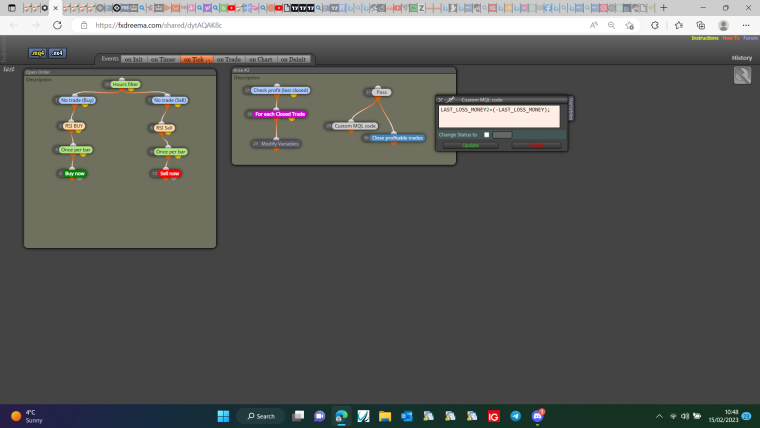Open a new browser tab
Screen dimensions: 760x428
click(x=664, y=8)
